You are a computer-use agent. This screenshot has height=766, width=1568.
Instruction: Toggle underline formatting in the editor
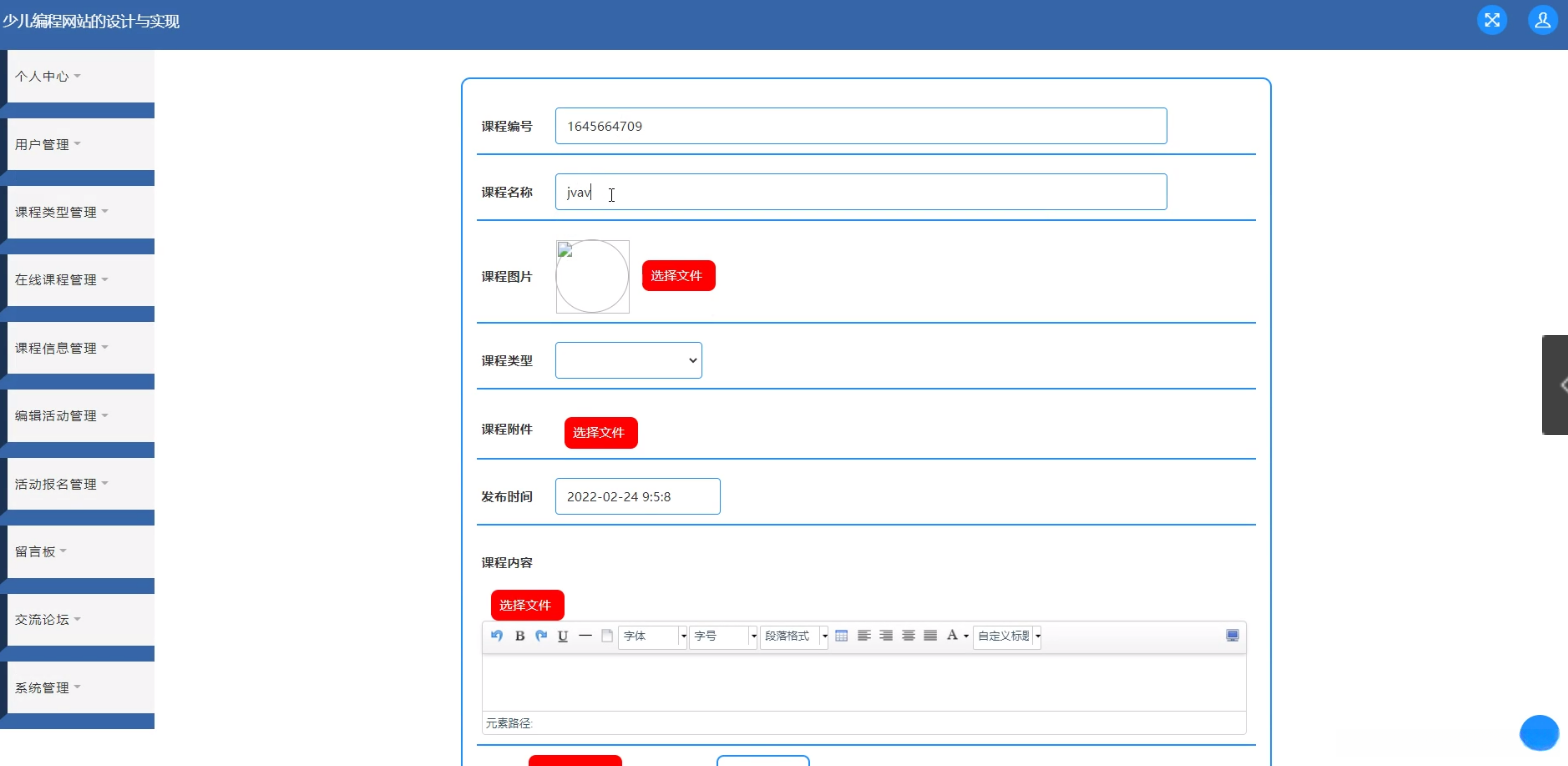[563, 636]
